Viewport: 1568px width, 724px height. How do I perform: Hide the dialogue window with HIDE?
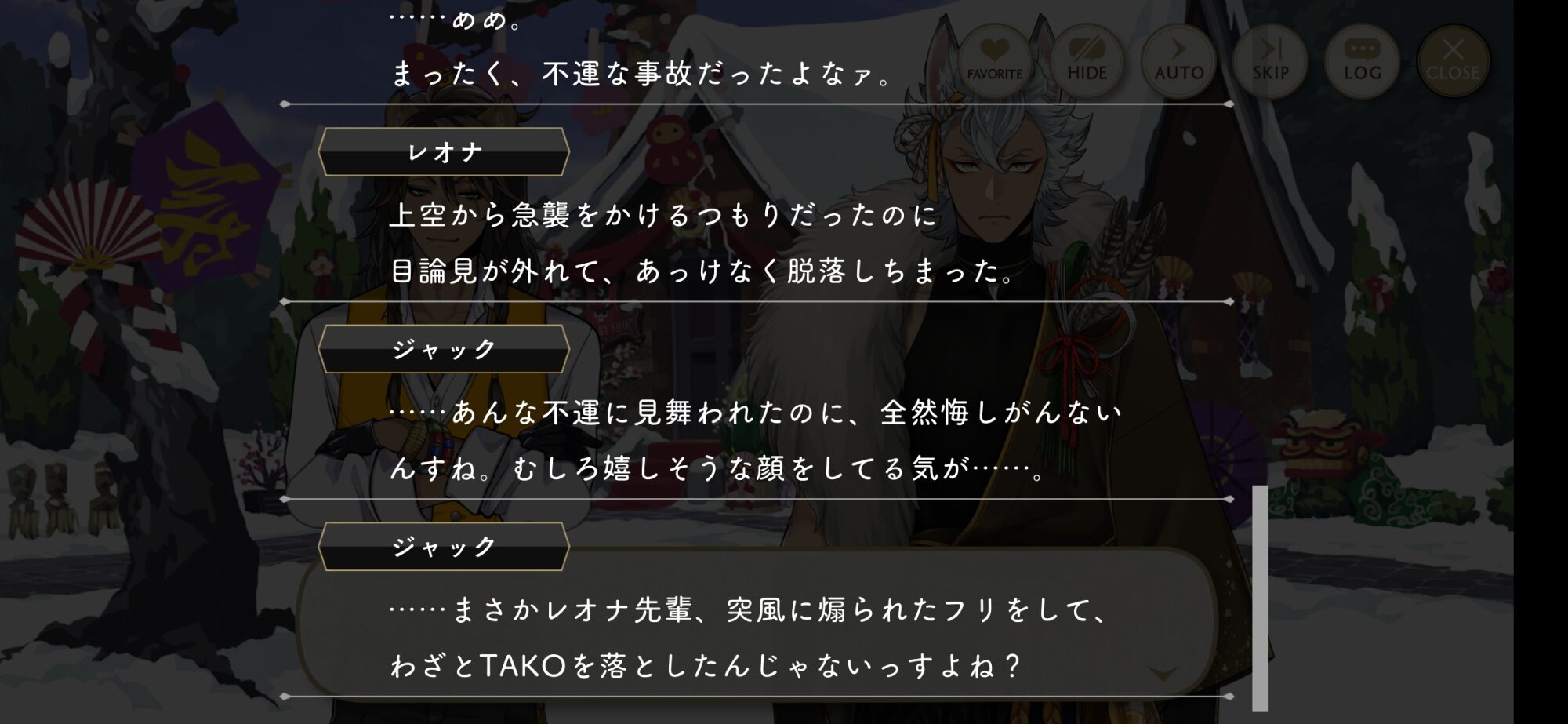pyautogui.click(x=1087, y=60)
